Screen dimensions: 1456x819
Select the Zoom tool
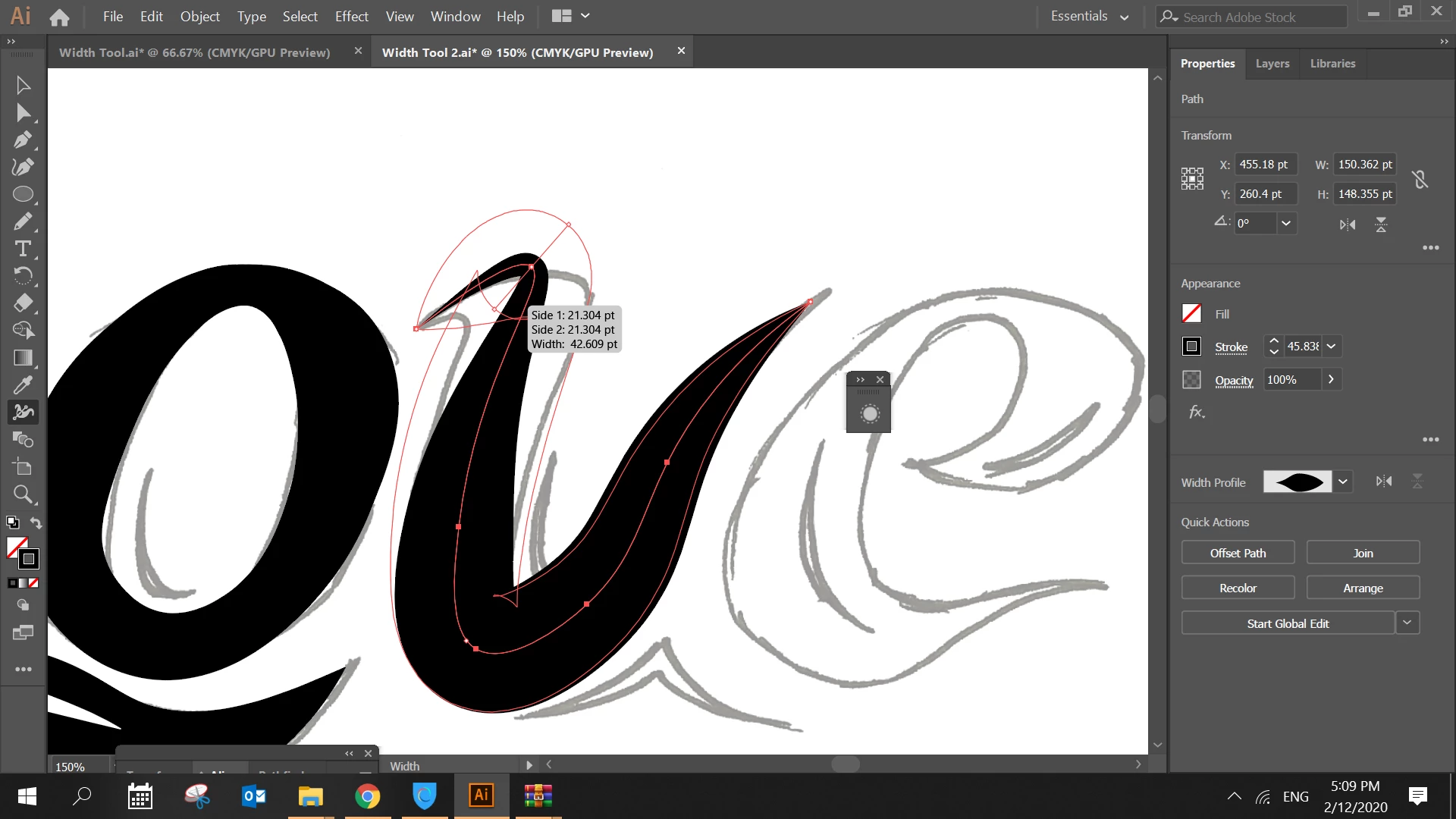[23, 494]
